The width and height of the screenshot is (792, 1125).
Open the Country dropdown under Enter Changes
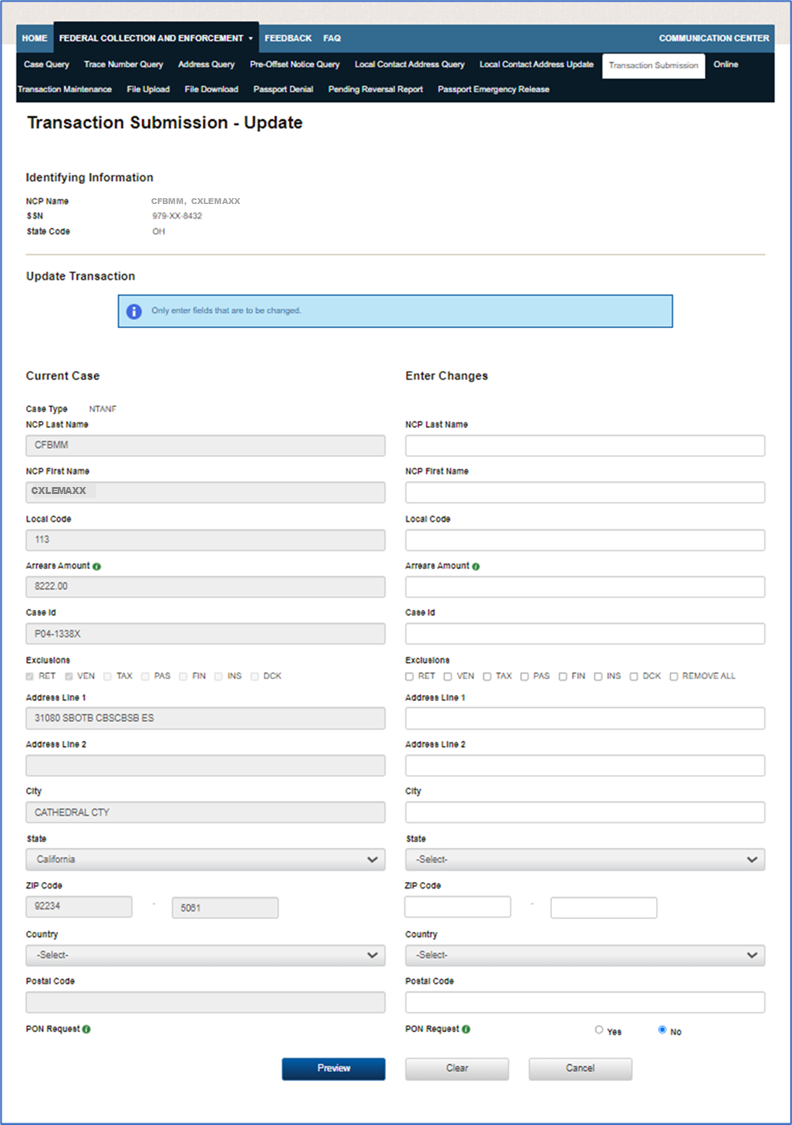(585, 955)
